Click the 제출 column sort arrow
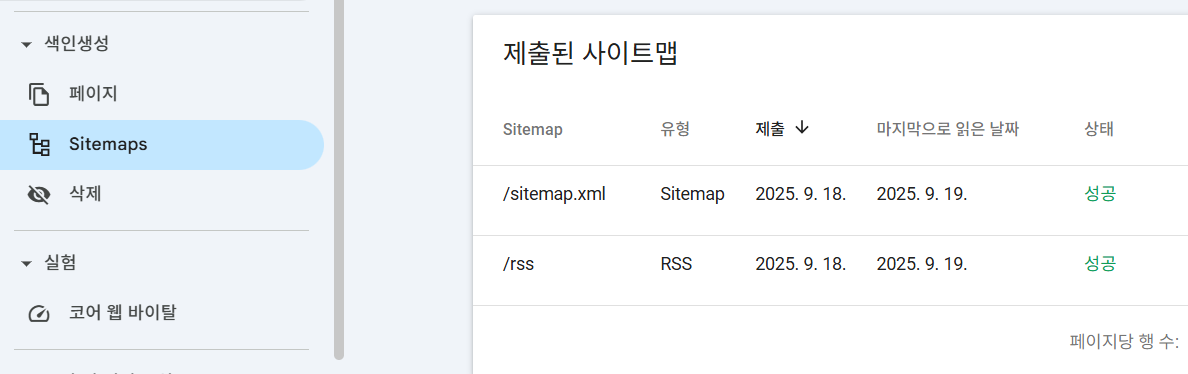The width and height of the screenshot is (1188, 374). (x=802, y=129)
